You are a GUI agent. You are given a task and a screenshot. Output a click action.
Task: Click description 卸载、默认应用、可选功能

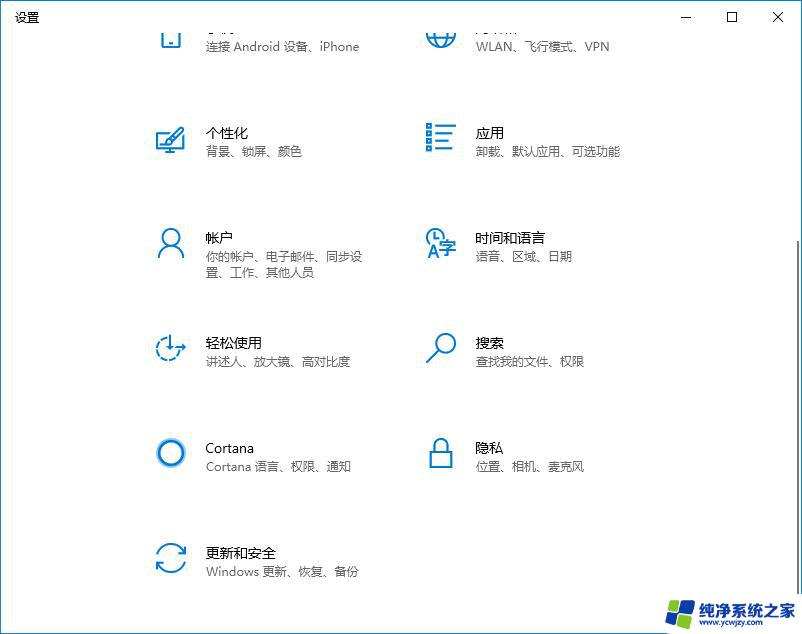click(548, 151)
